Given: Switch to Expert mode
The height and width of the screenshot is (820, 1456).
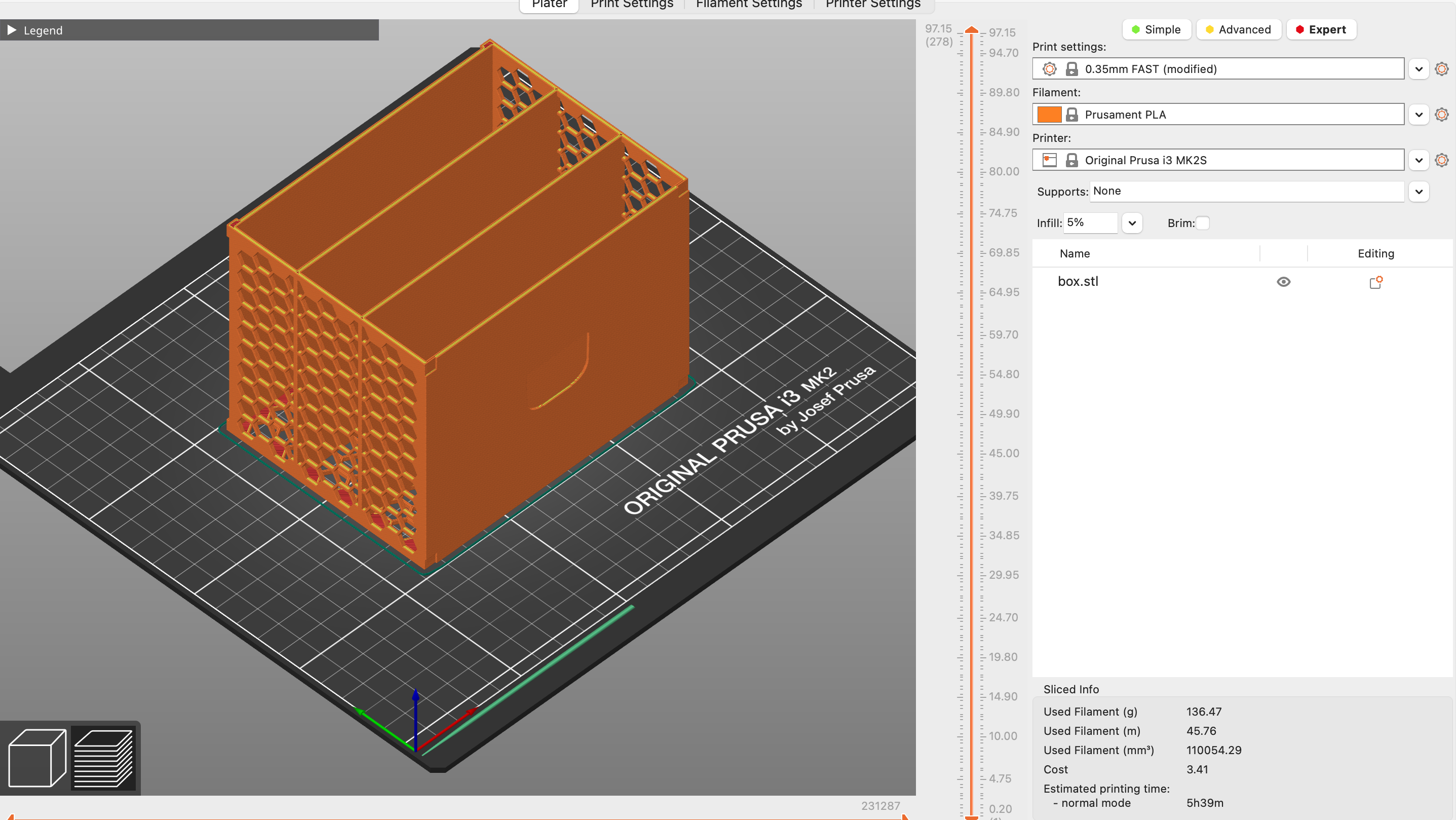Looking at the screenshot, I should pyautogui.click(x=1321, y=29).
